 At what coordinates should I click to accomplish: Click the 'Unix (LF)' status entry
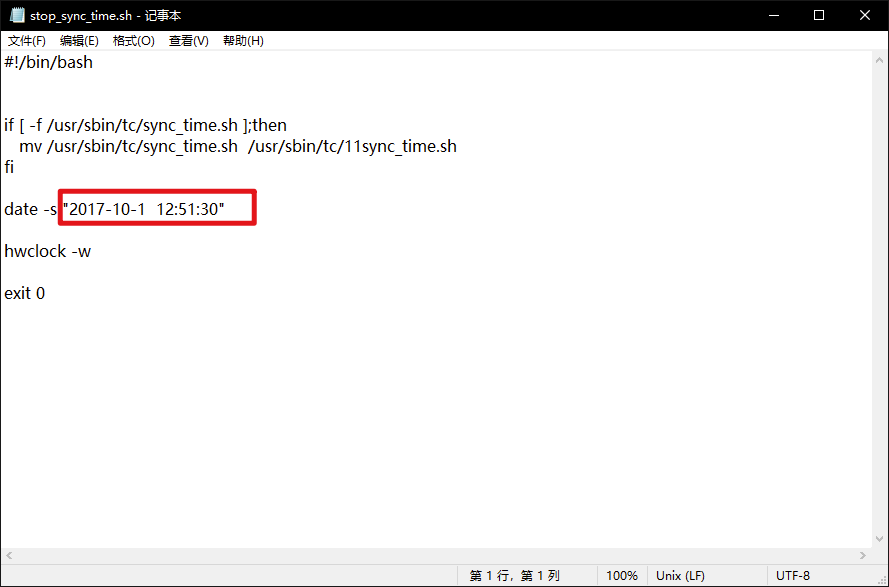click(x=680, y=576)
